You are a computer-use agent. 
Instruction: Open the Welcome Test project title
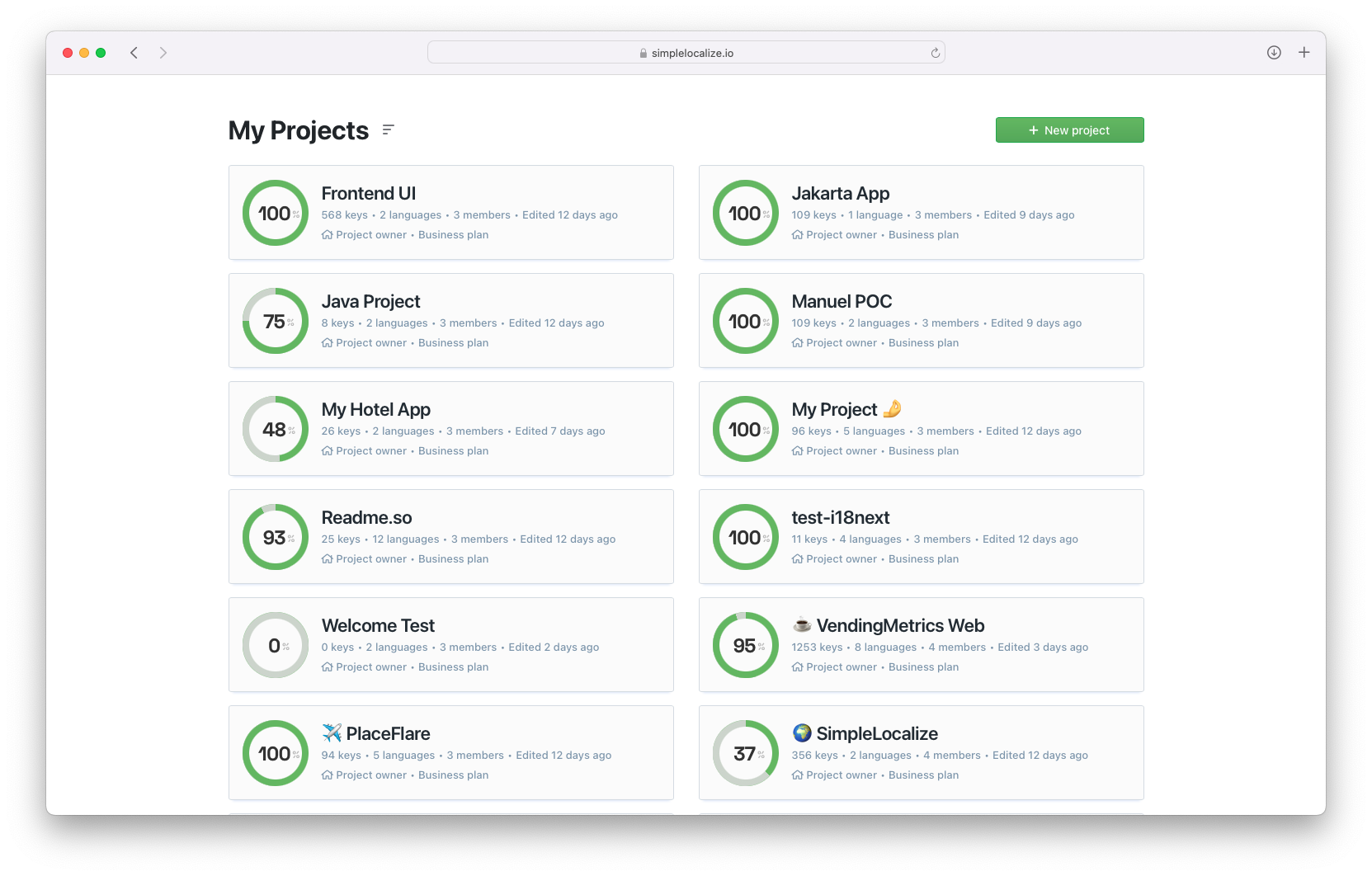tap(378, 625)
